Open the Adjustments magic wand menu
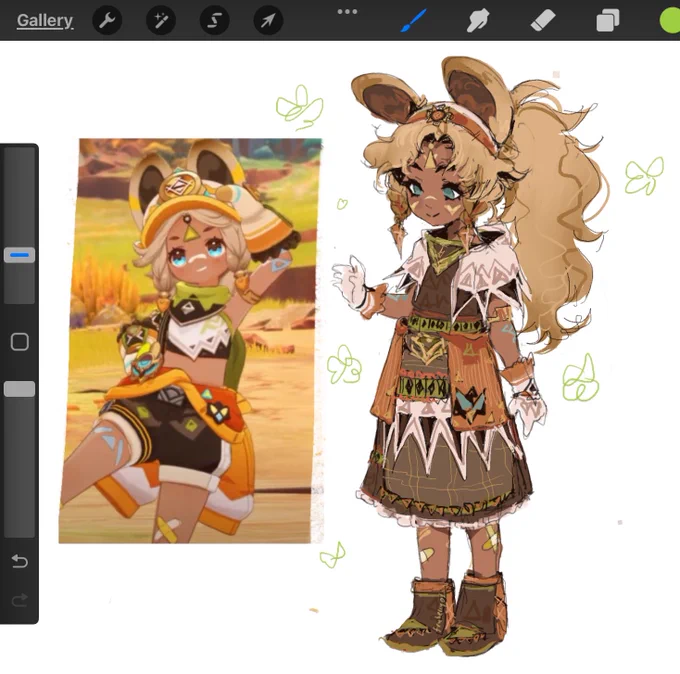Image resolution: width=680 pixels, height=674 pixels. point(161,20)
